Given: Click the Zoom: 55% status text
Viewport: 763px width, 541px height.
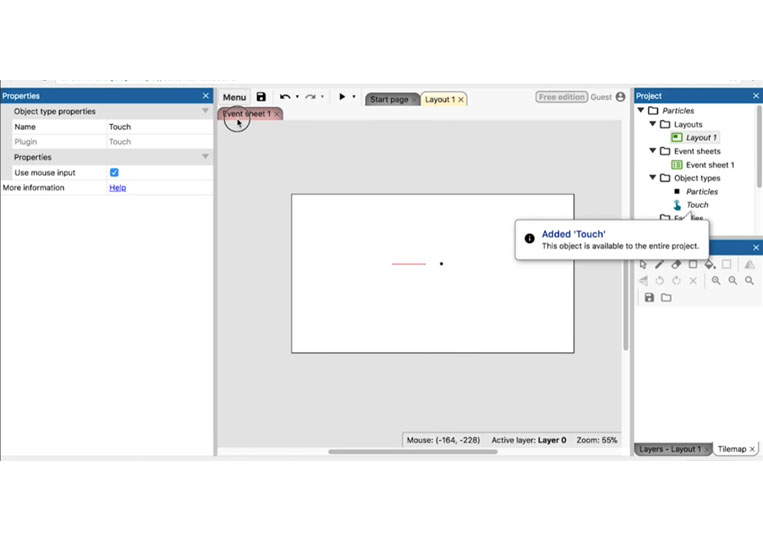Looking at the screenshot, I should [x=597, y=440].
